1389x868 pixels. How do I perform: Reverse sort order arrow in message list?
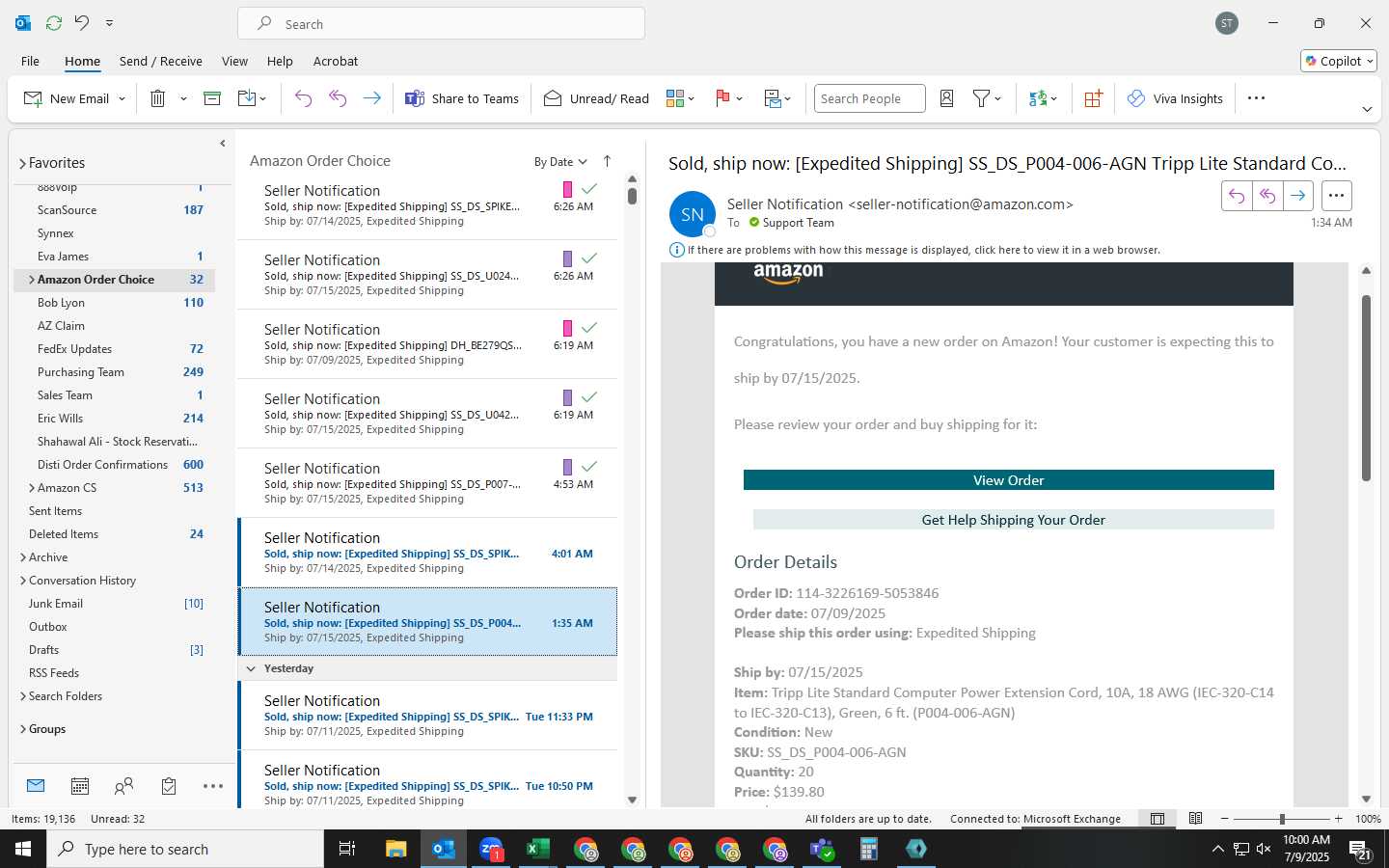click(607, 161)
